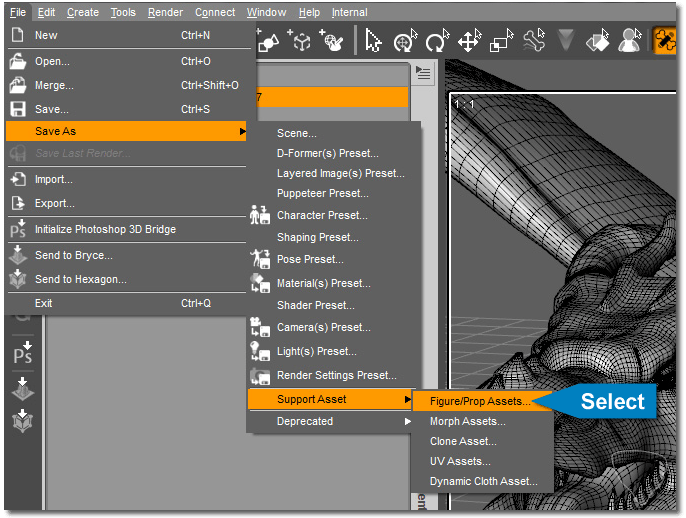
Task: Select Dynamic Cloth Asset...
Action: click(x=483, y=481)
